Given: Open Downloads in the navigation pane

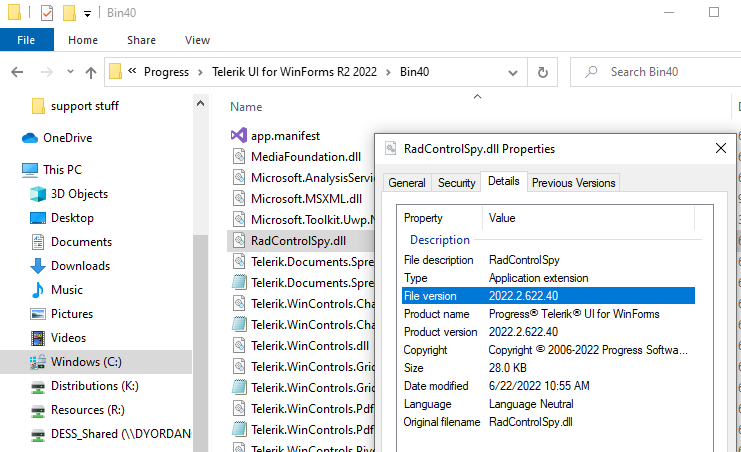Looking at the screenshot, I should point(80,266).
